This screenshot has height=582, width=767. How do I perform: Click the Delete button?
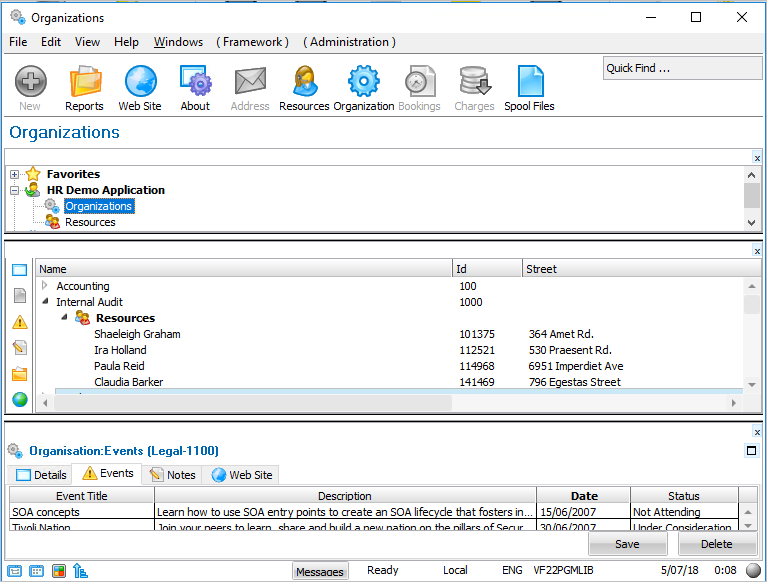(x=717, y=544)
